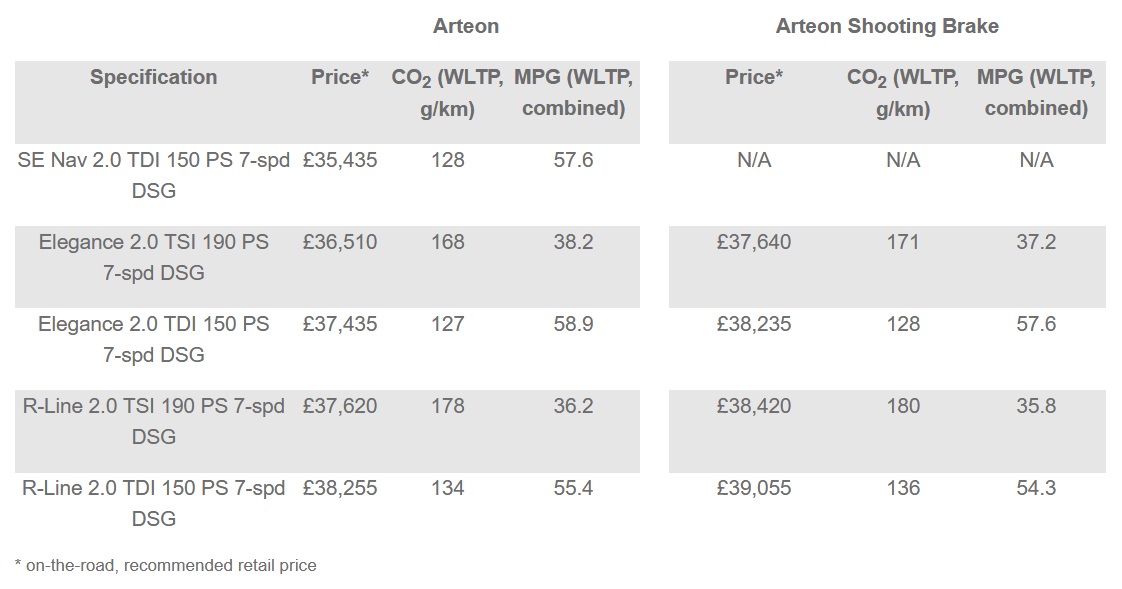
Task: Click the £35,435 price cell
Action: tap(340, 160)
